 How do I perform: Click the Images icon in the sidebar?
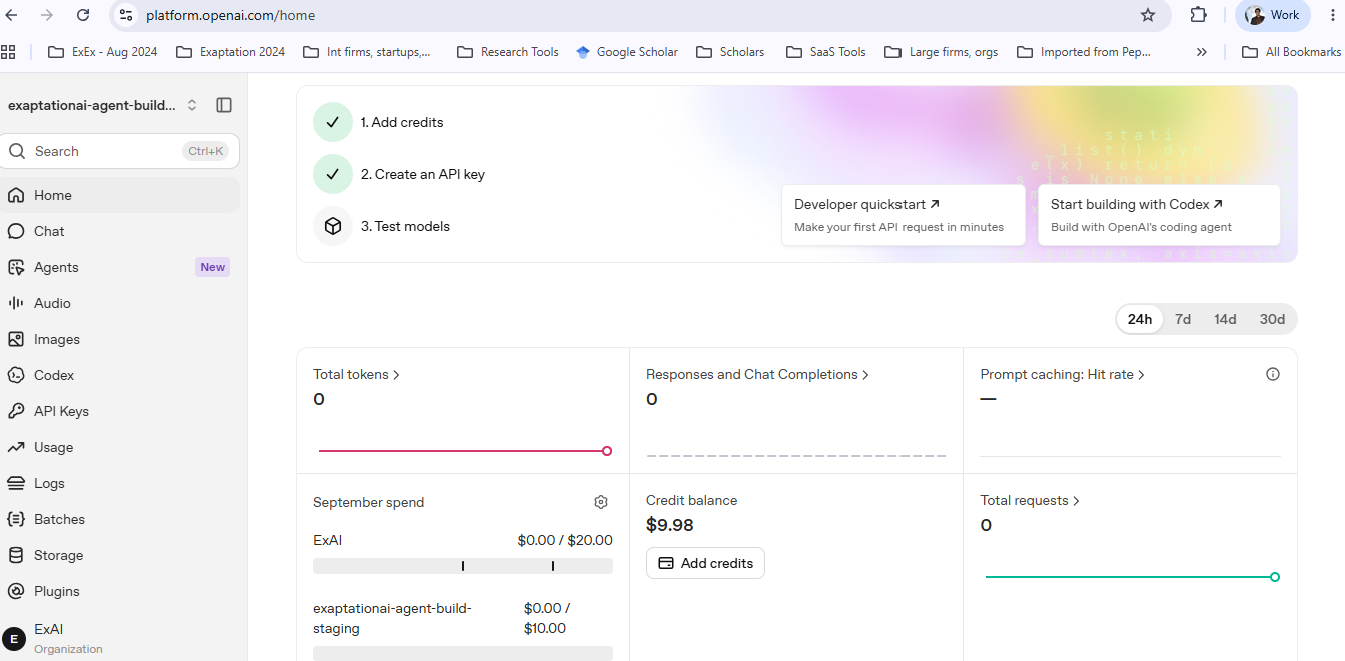pyautogui.click(x=16, y=339)
